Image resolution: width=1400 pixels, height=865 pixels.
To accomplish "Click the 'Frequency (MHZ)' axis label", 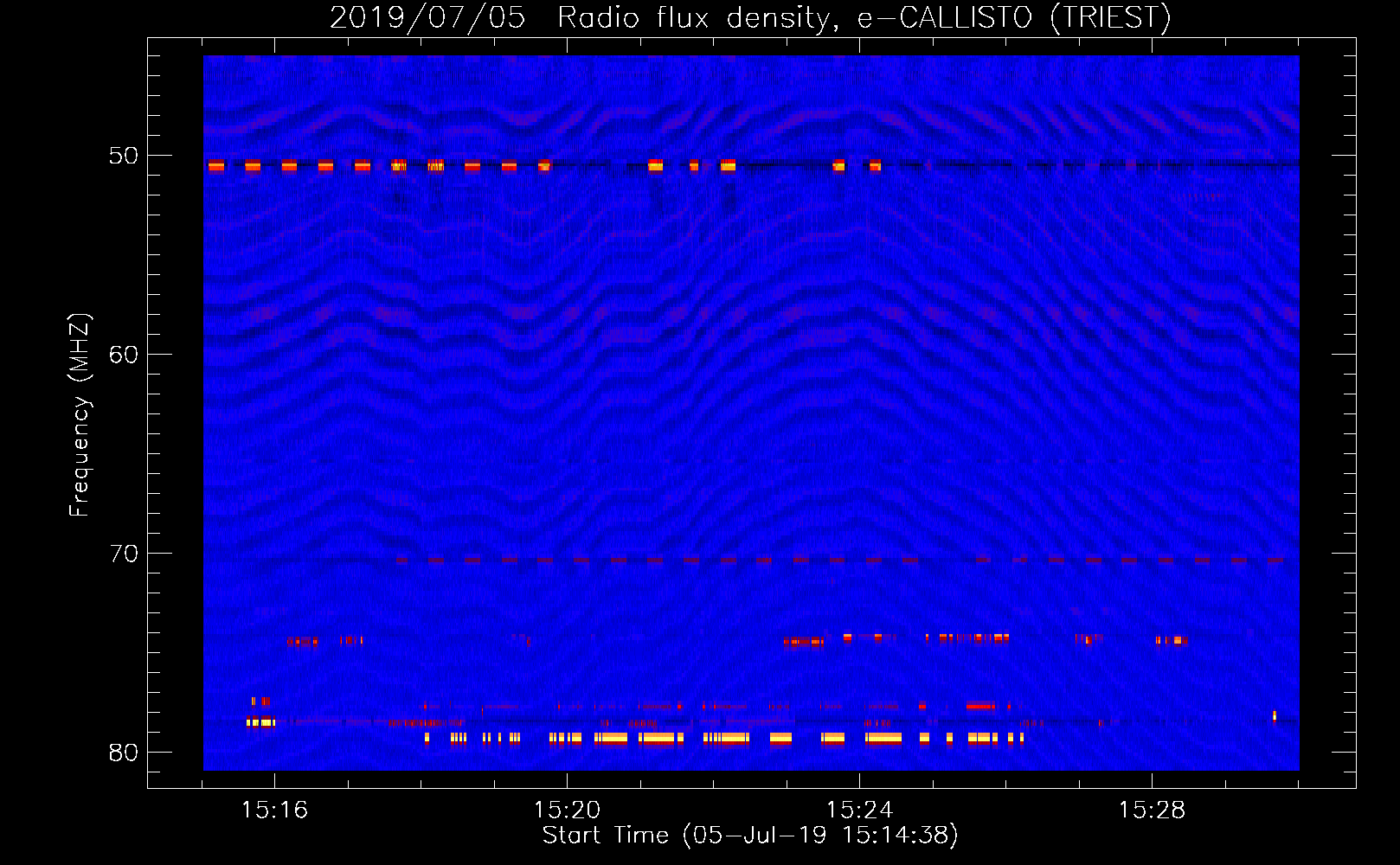I will click(79, 415).
